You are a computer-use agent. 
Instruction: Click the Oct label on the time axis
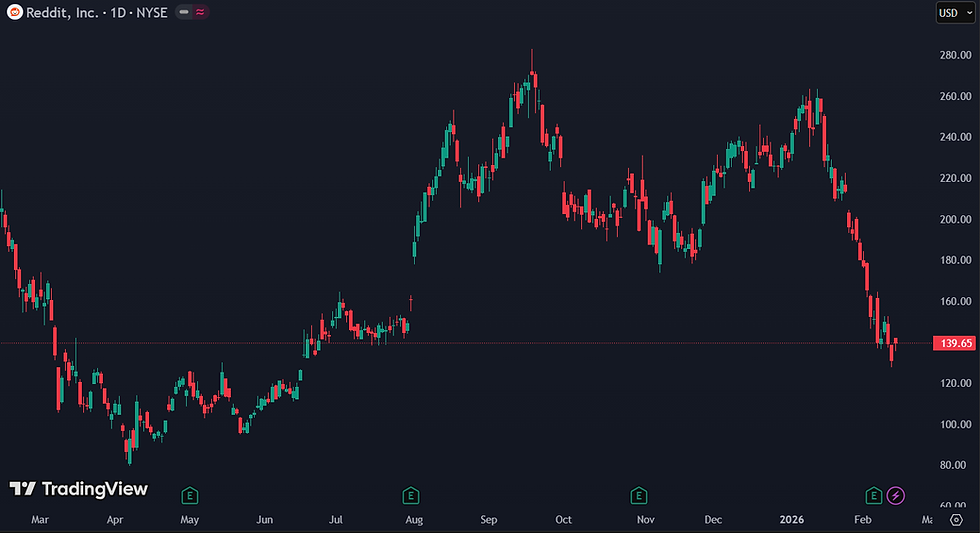coord(563,519)
